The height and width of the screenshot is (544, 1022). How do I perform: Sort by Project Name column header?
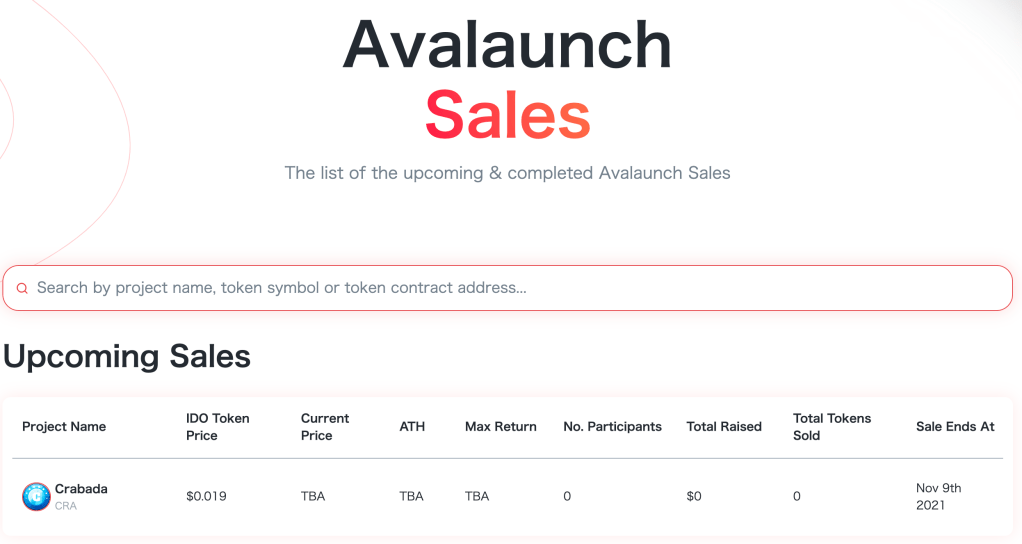[64, 427]
